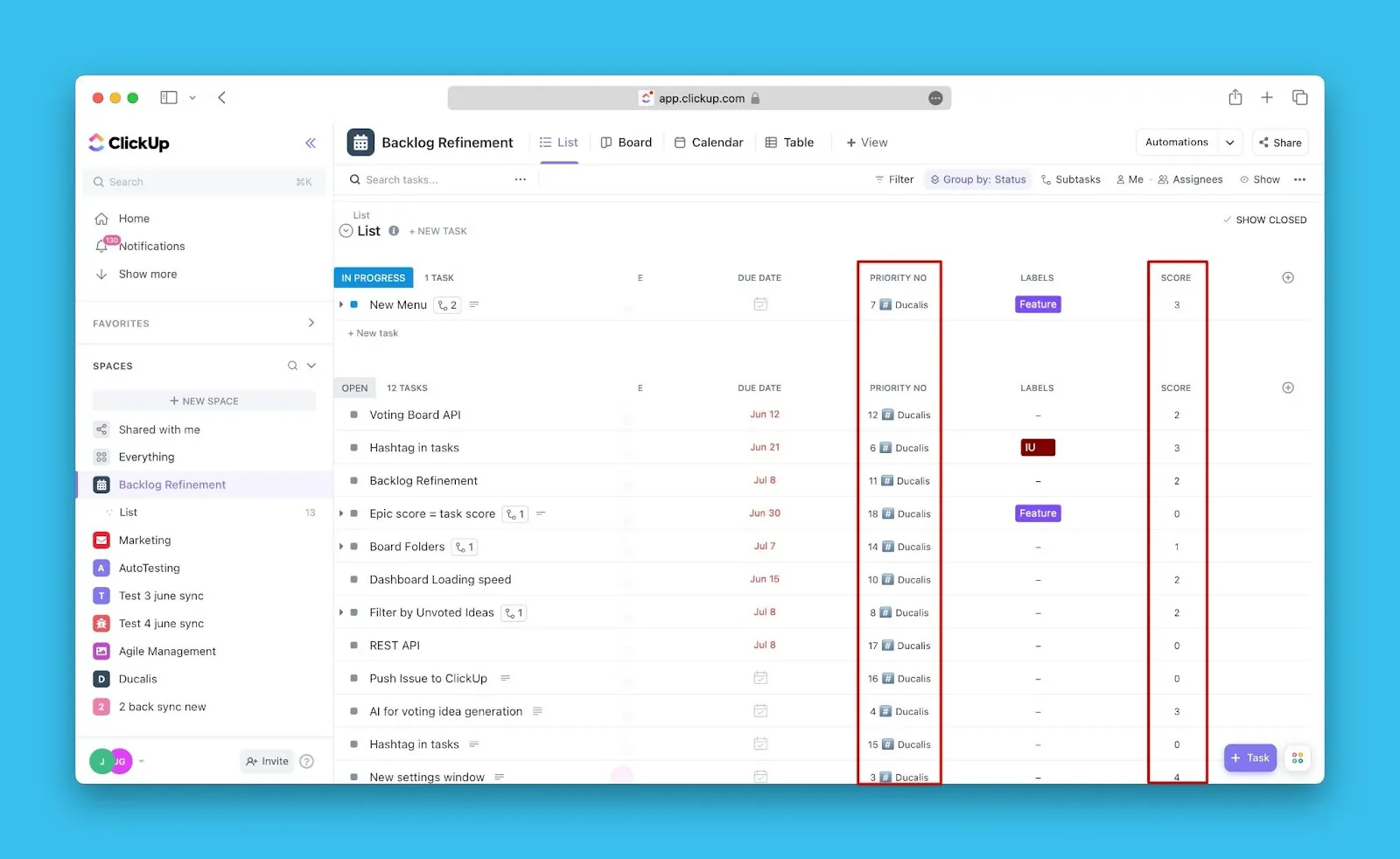Toggle the SHOW CLOSED option

click(x=1264, y=220)
